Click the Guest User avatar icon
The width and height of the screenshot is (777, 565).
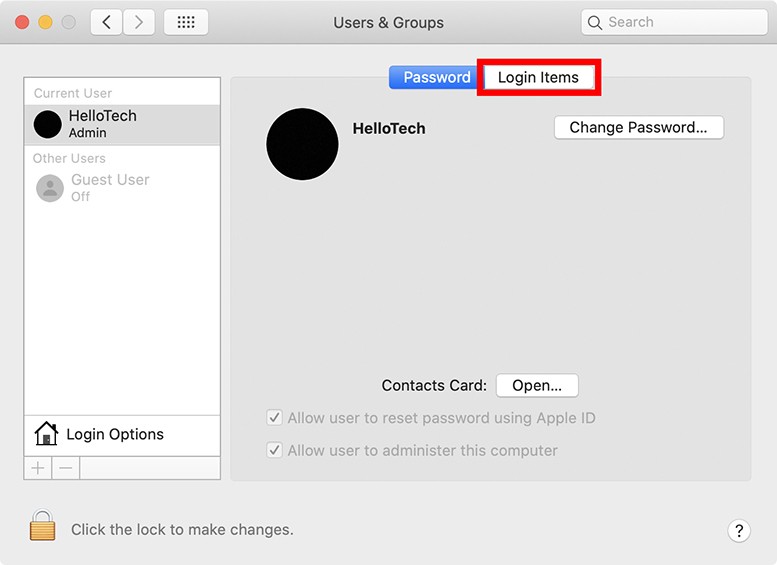pos(50,188)
